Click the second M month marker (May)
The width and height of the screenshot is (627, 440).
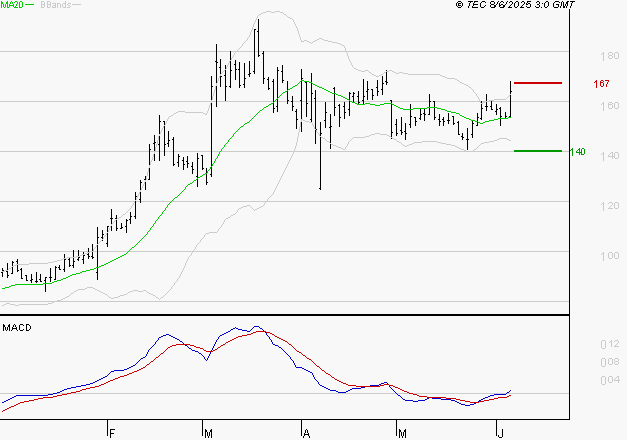tap(402, 433)
